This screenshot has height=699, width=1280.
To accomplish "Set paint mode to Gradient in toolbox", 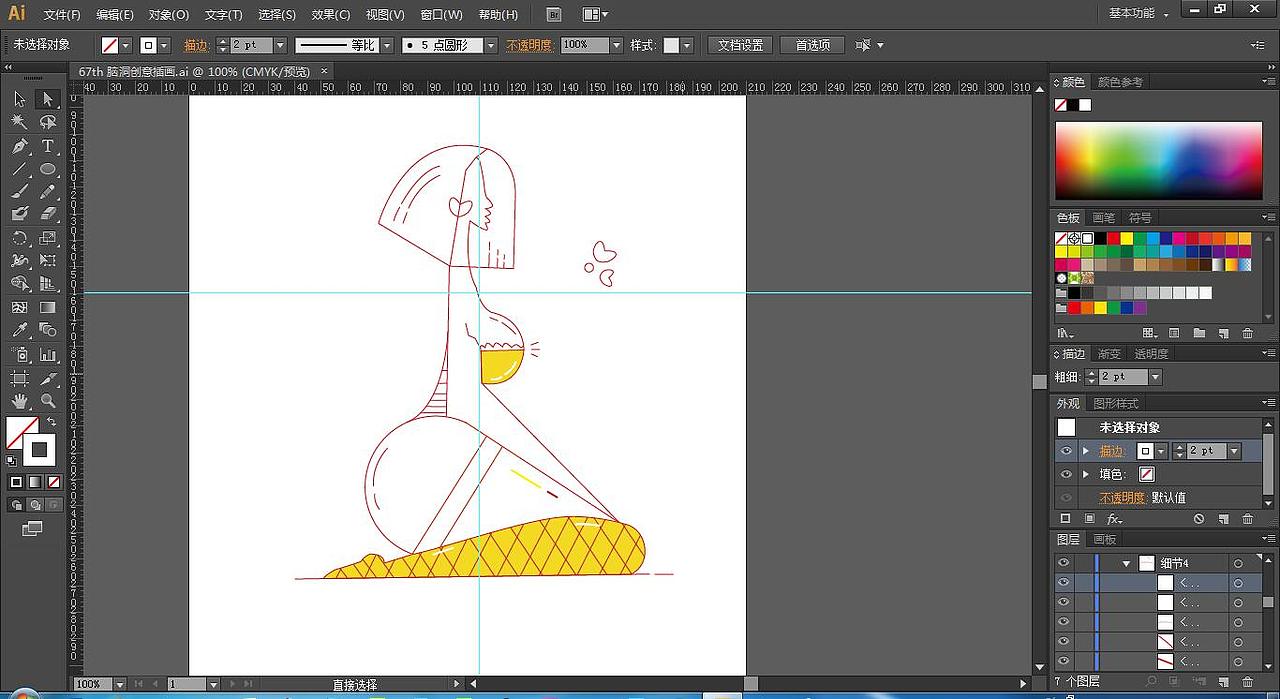I will 33,482.
